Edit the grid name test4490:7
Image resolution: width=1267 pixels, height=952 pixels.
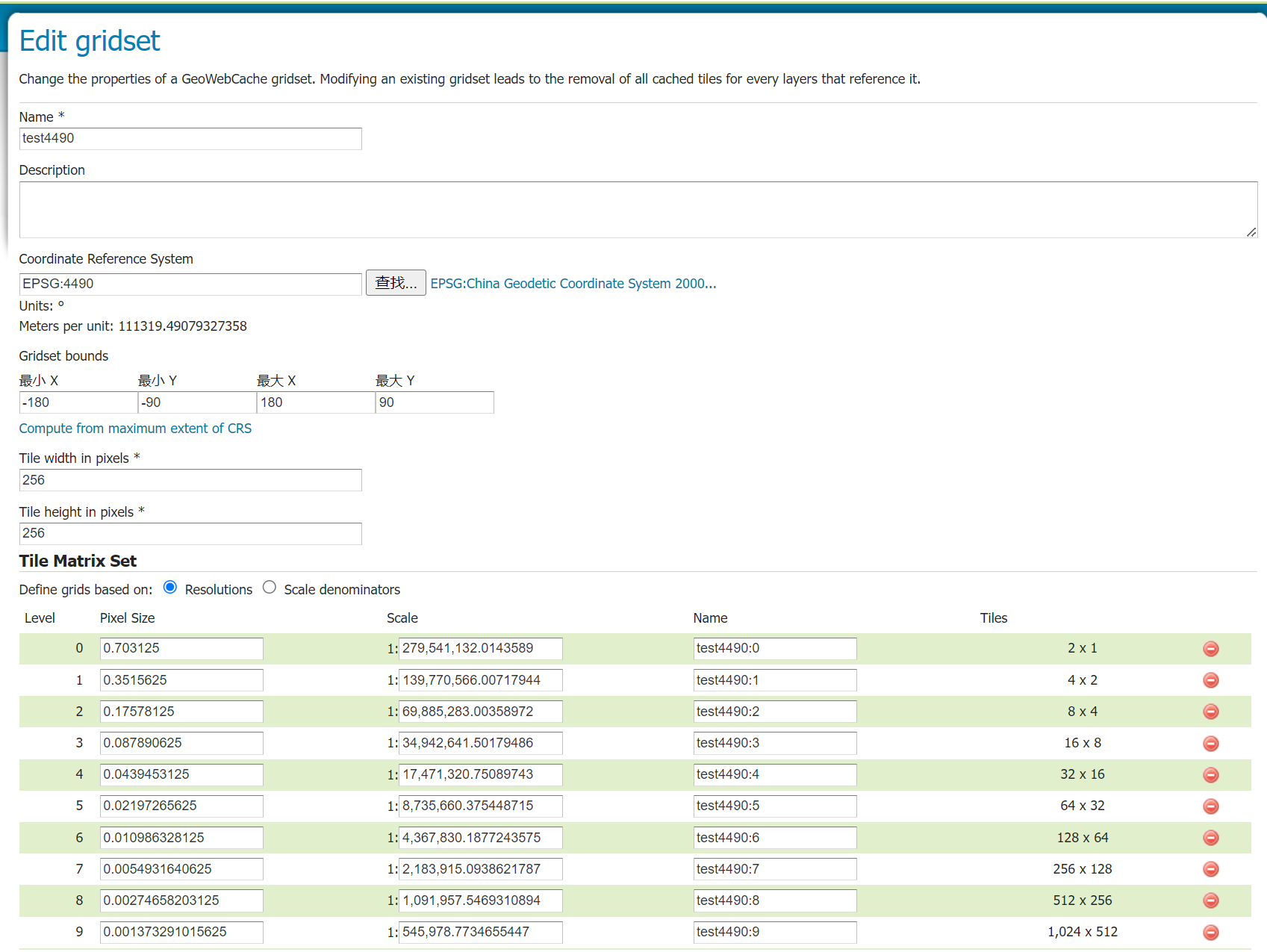(775, 869)
